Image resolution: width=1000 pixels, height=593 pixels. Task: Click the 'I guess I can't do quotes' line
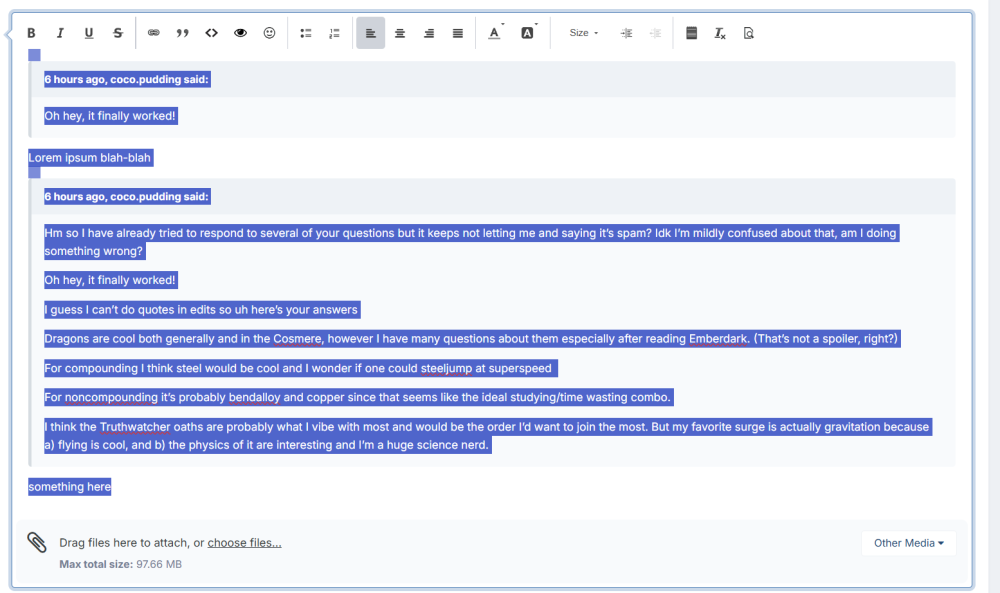point(201,309)
